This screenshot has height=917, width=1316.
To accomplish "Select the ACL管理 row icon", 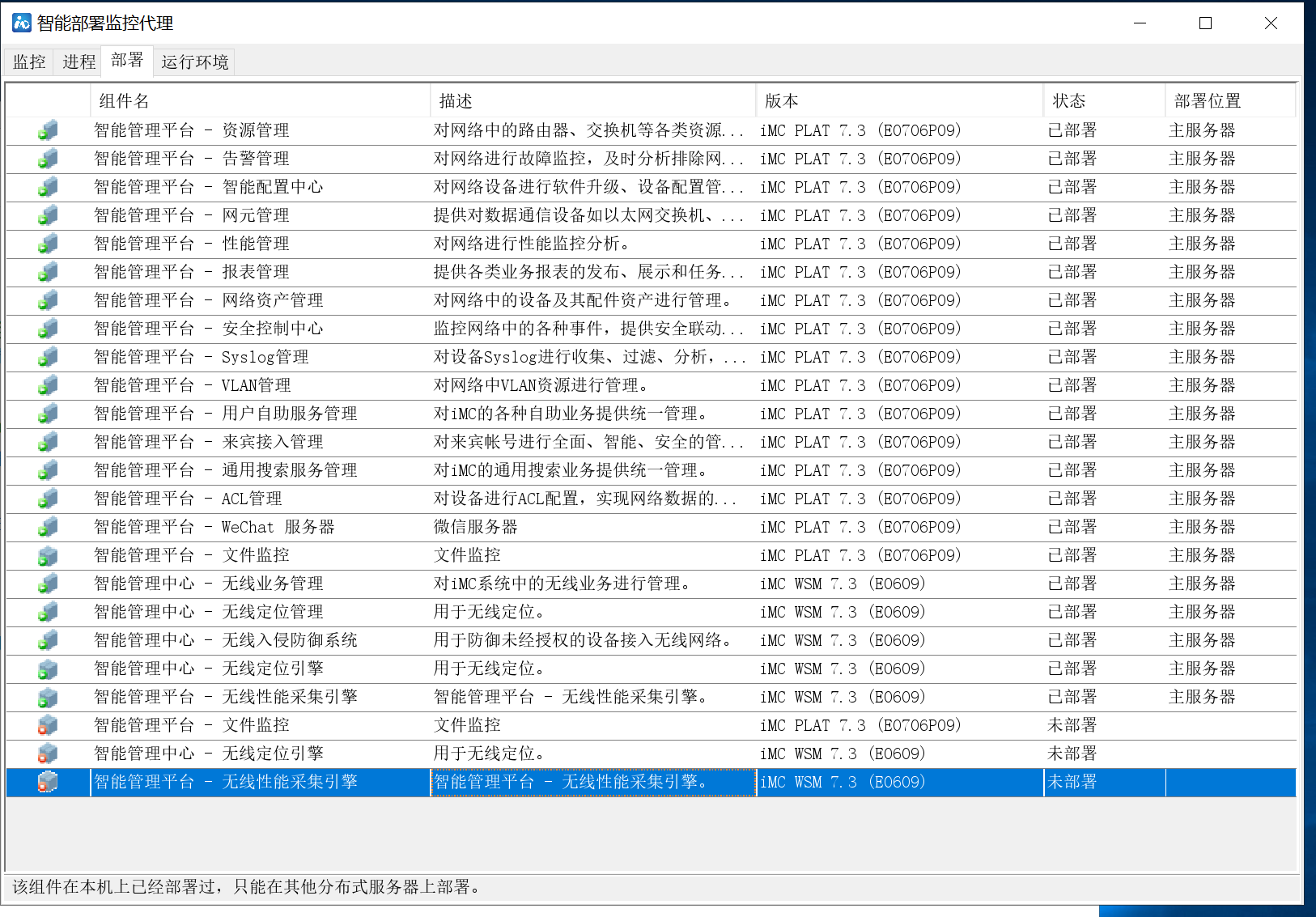I will (48, 499).
